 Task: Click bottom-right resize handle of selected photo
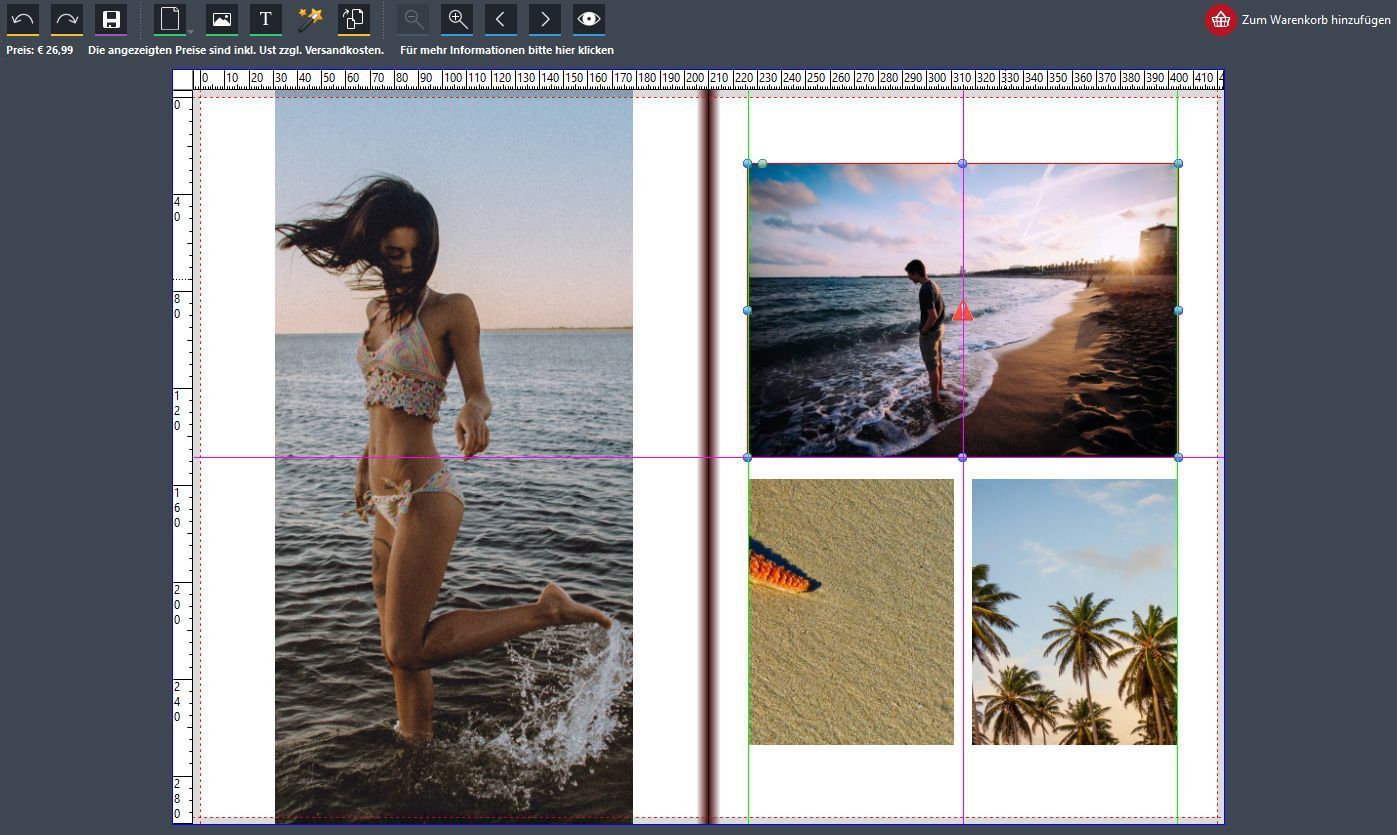pos(1178,457)
